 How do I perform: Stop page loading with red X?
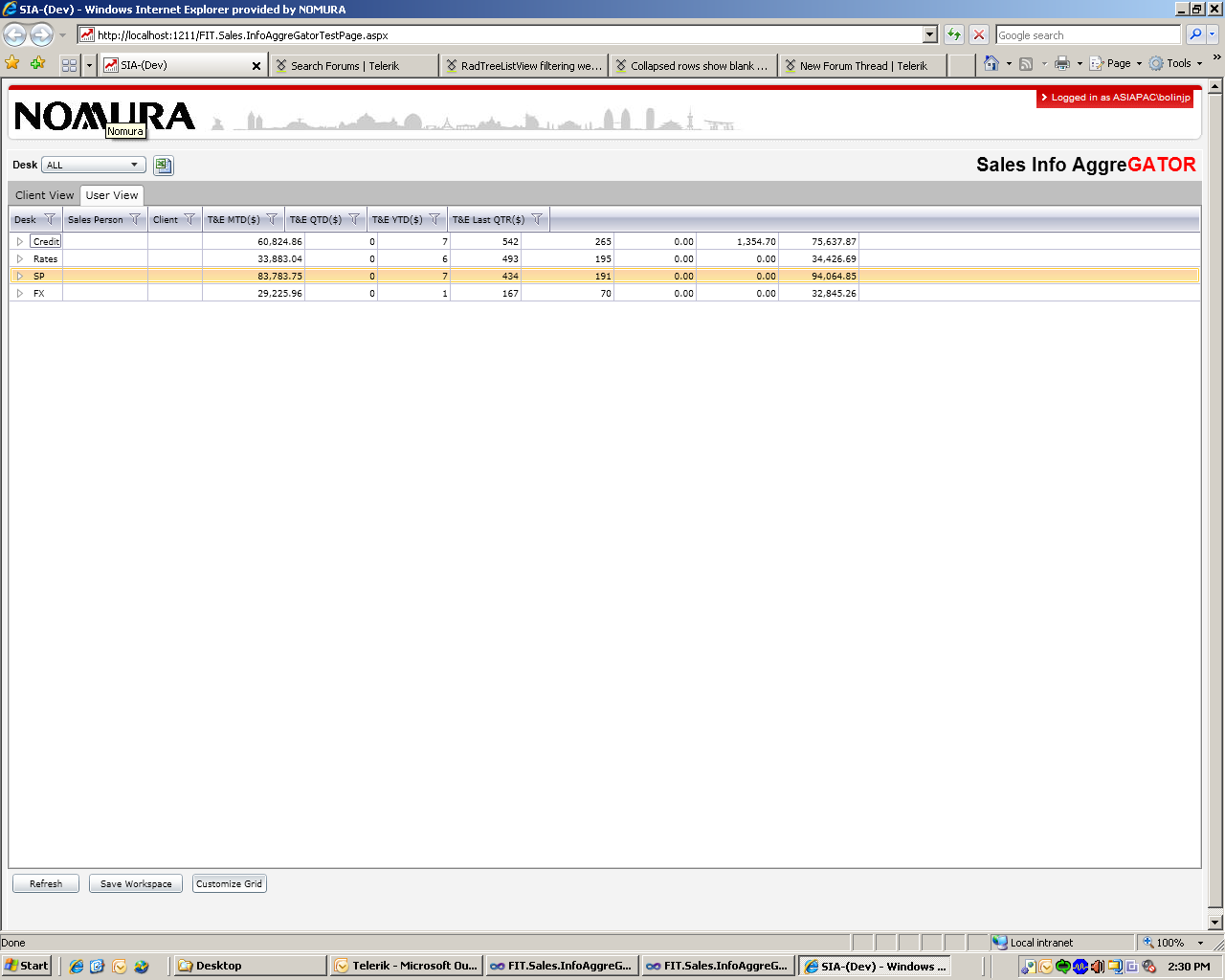click(979, 35)
